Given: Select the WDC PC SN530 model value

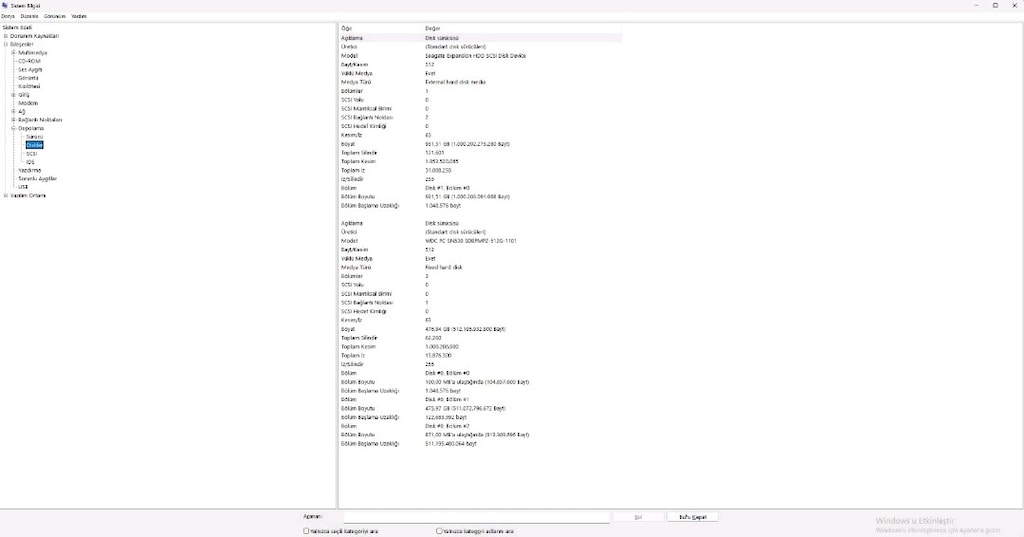Looking at the screenshot, I should coord(471,241).
